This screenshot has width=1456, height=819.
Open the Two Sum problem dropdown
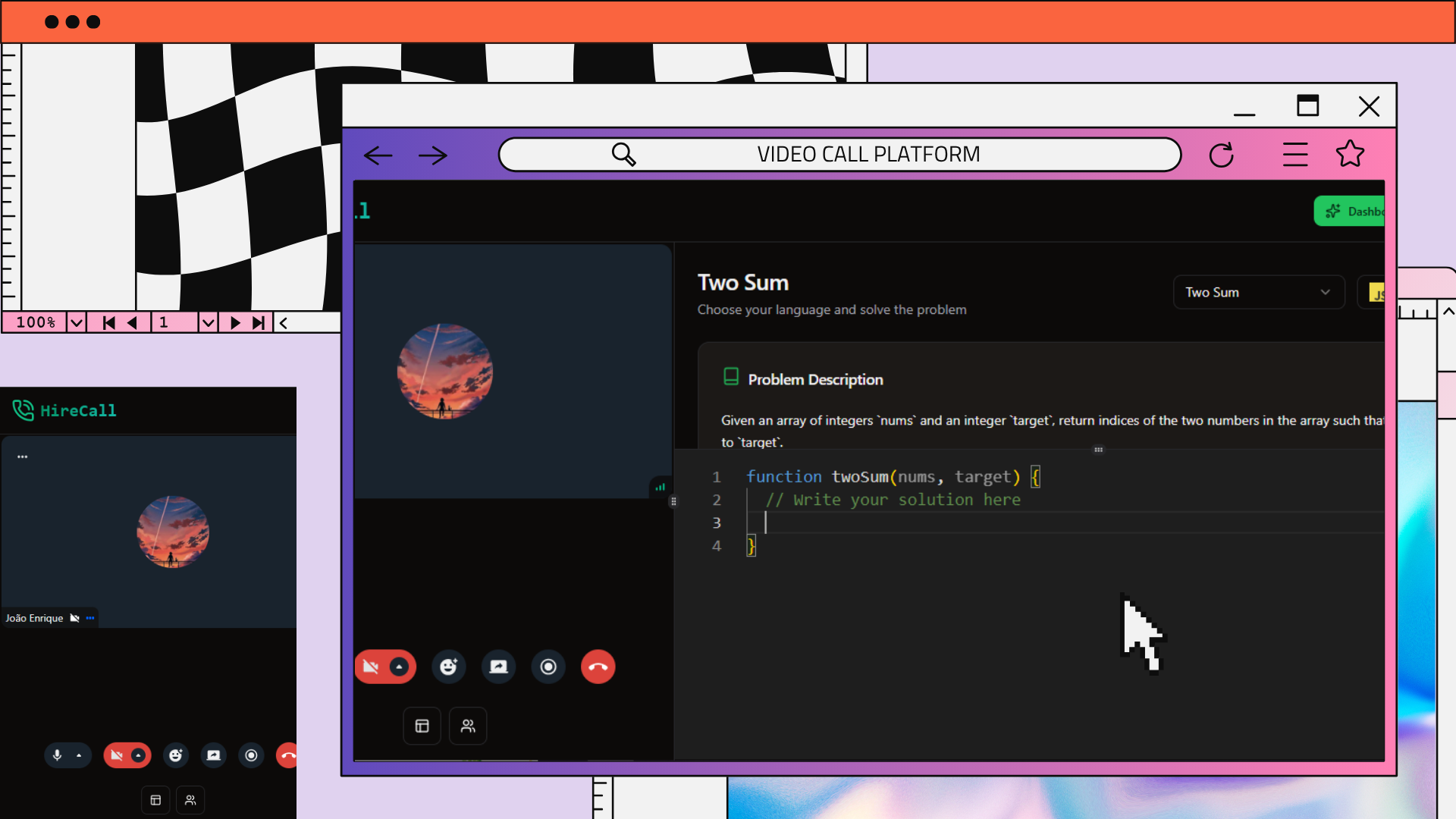(1259, 292)
